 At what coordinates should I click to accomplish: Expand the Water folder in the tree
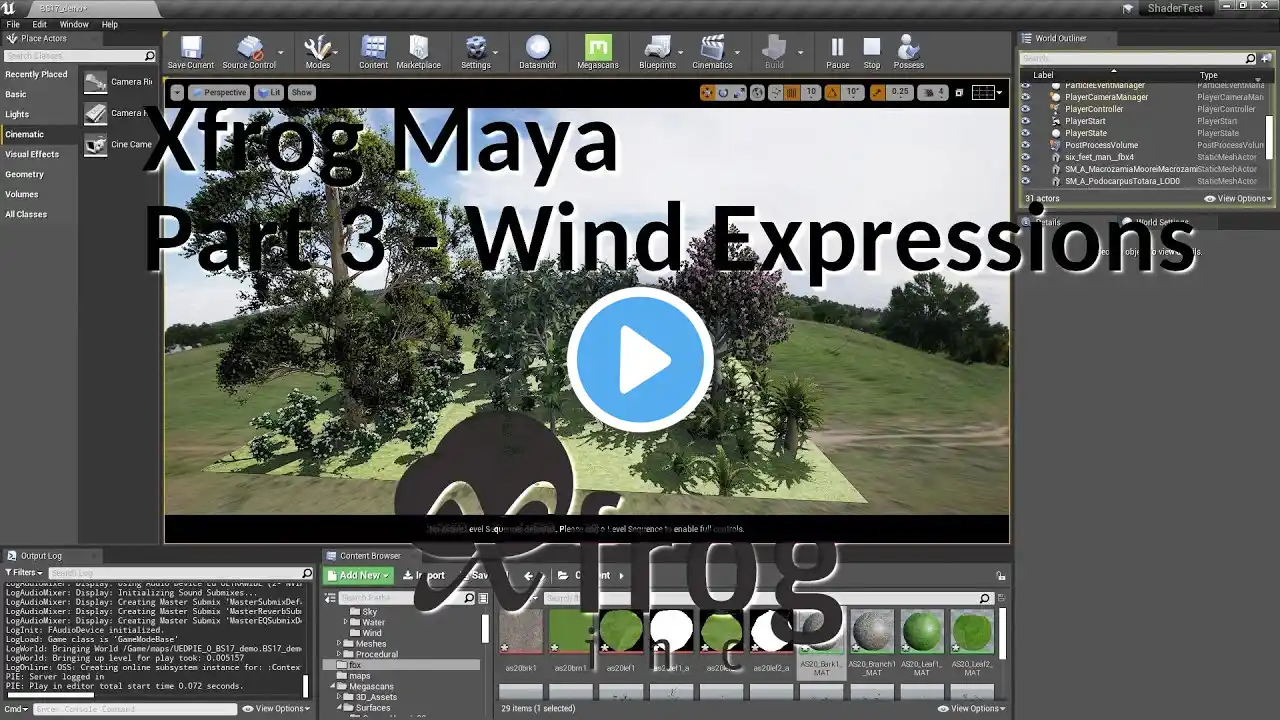[346, 622]
